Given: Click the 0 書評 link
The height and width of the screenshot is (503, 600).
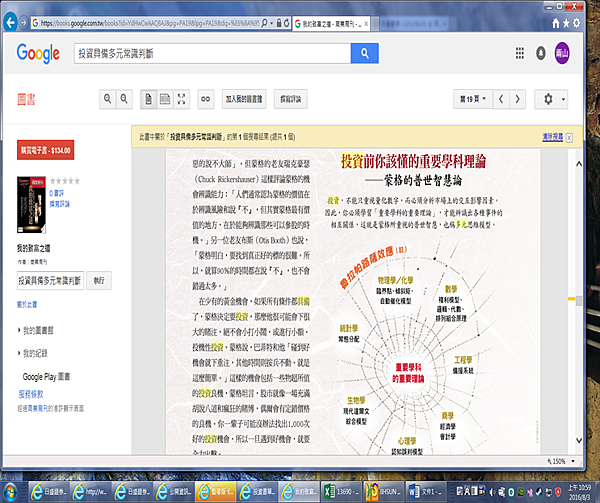Looking at the screenshot, I should tap(57, 193).
